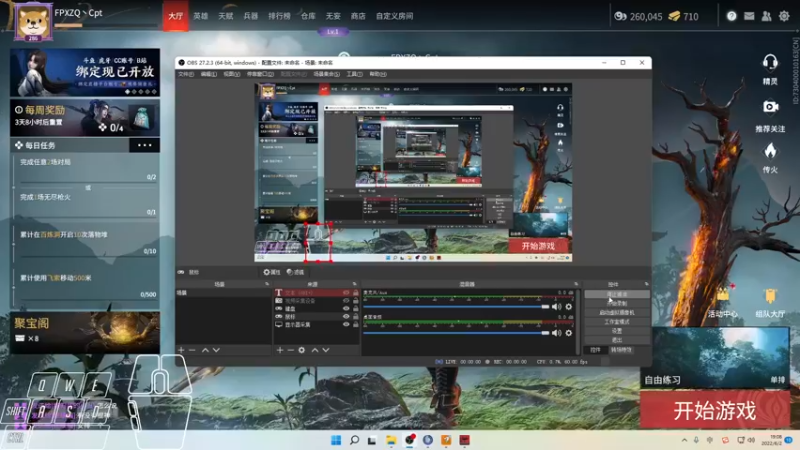Open File Explorer from the taskbar

point(391,440)
